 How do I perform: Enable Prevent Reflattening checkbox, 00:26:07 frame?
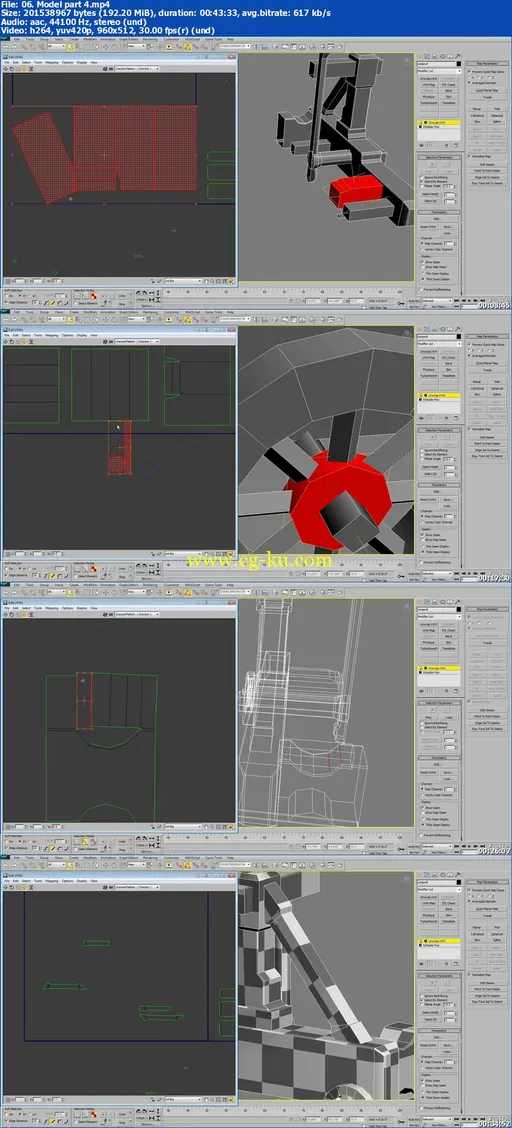click(x=421, y=835)
